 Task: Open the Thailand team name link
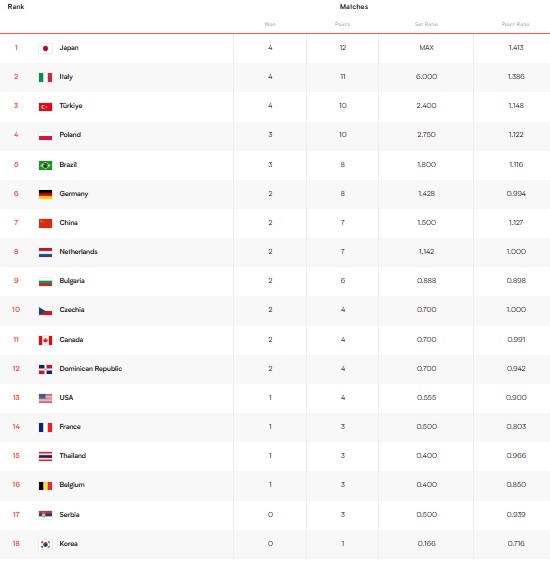pyautogui.click(x=73, y=456)
